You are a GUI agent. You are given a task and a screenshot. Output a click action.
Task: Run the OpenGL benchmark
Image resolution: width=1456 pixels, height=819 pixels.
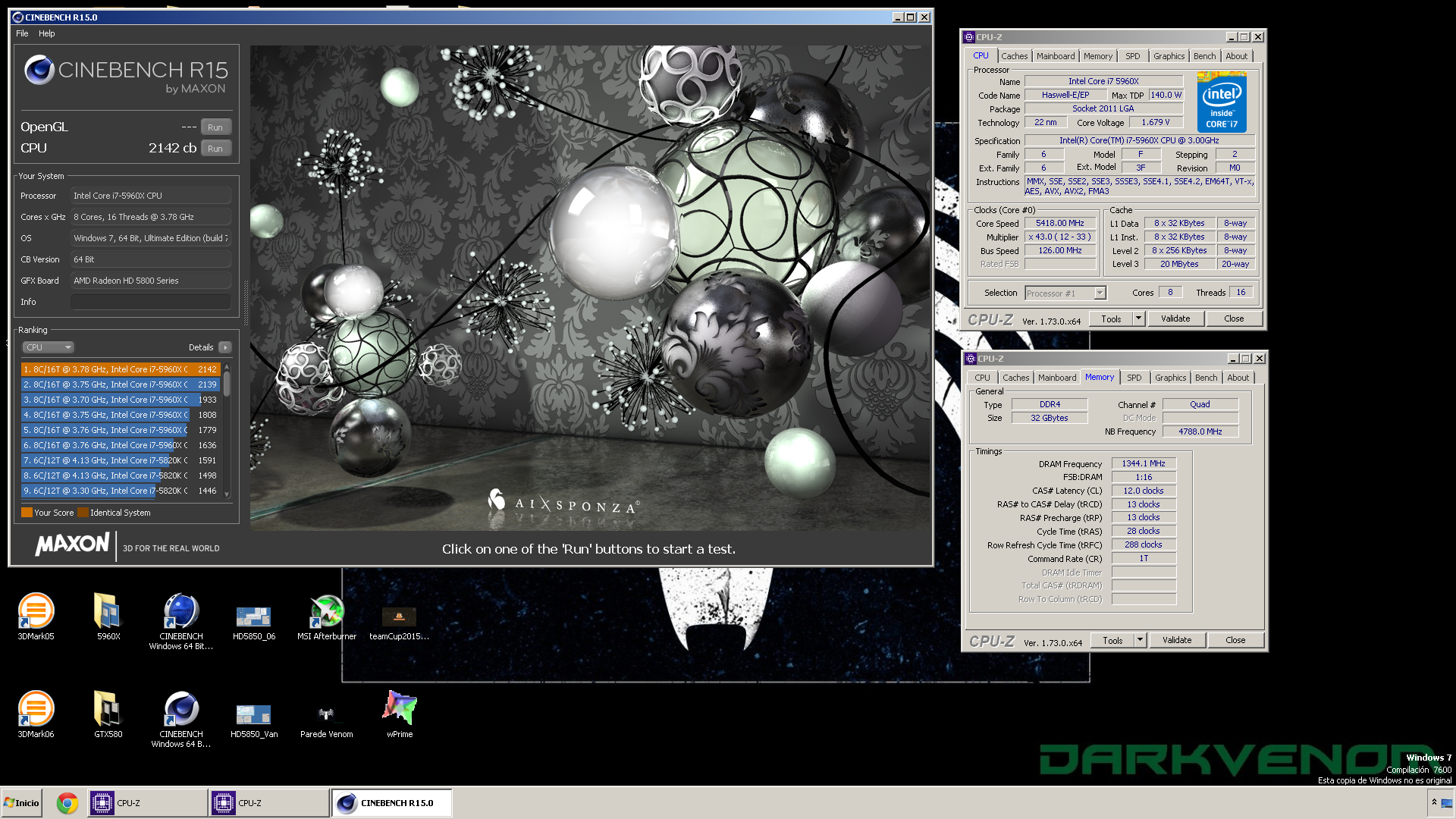[215, 127]
